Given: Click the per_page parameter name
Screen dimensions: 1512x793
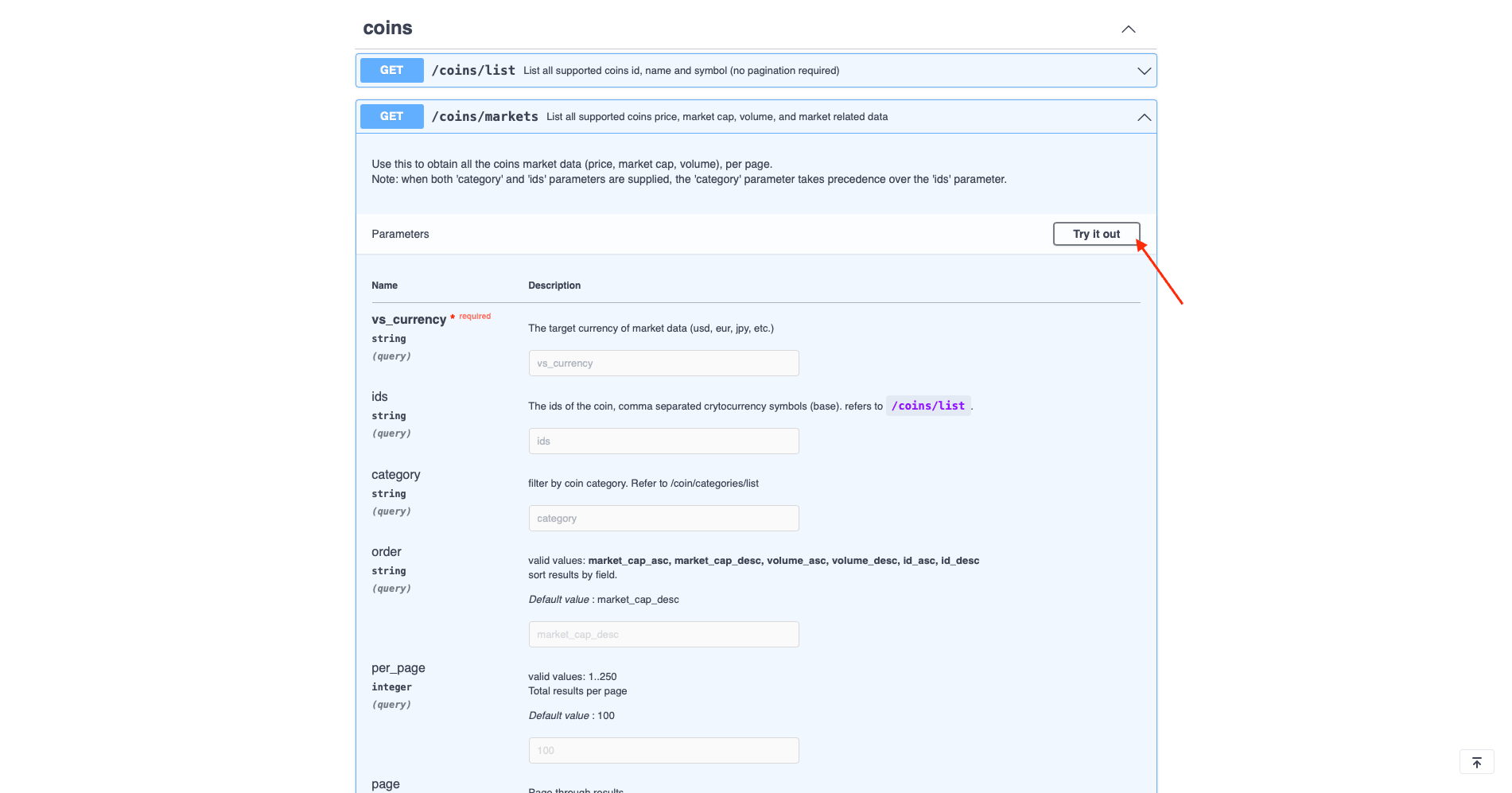Looking at the screenshot, I should pos(398,667).
